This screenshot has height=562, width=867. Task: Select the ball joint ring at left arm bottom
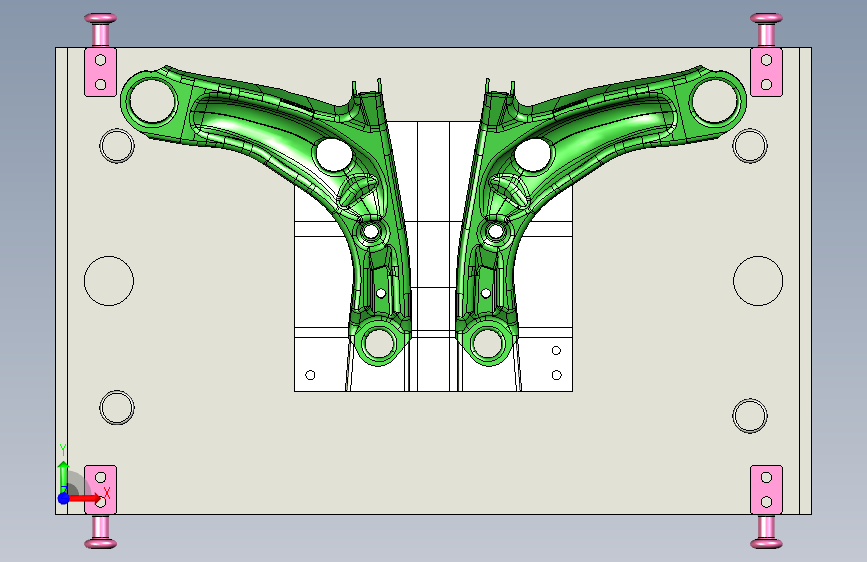379,343
